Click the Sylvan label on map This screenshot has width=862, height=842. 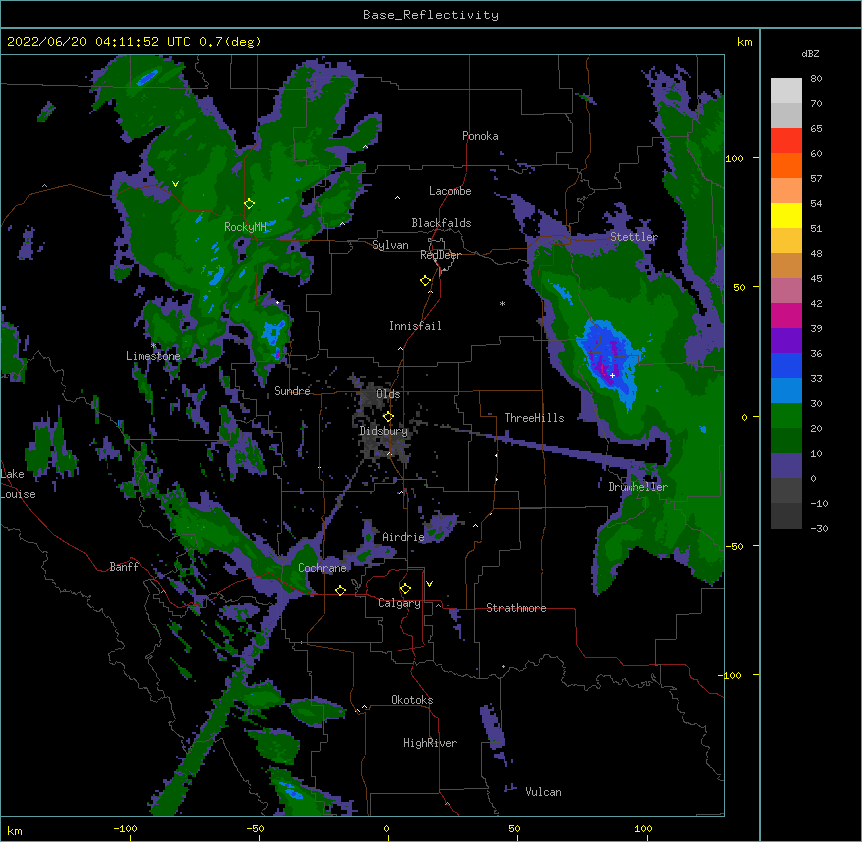tap(390, 245)
